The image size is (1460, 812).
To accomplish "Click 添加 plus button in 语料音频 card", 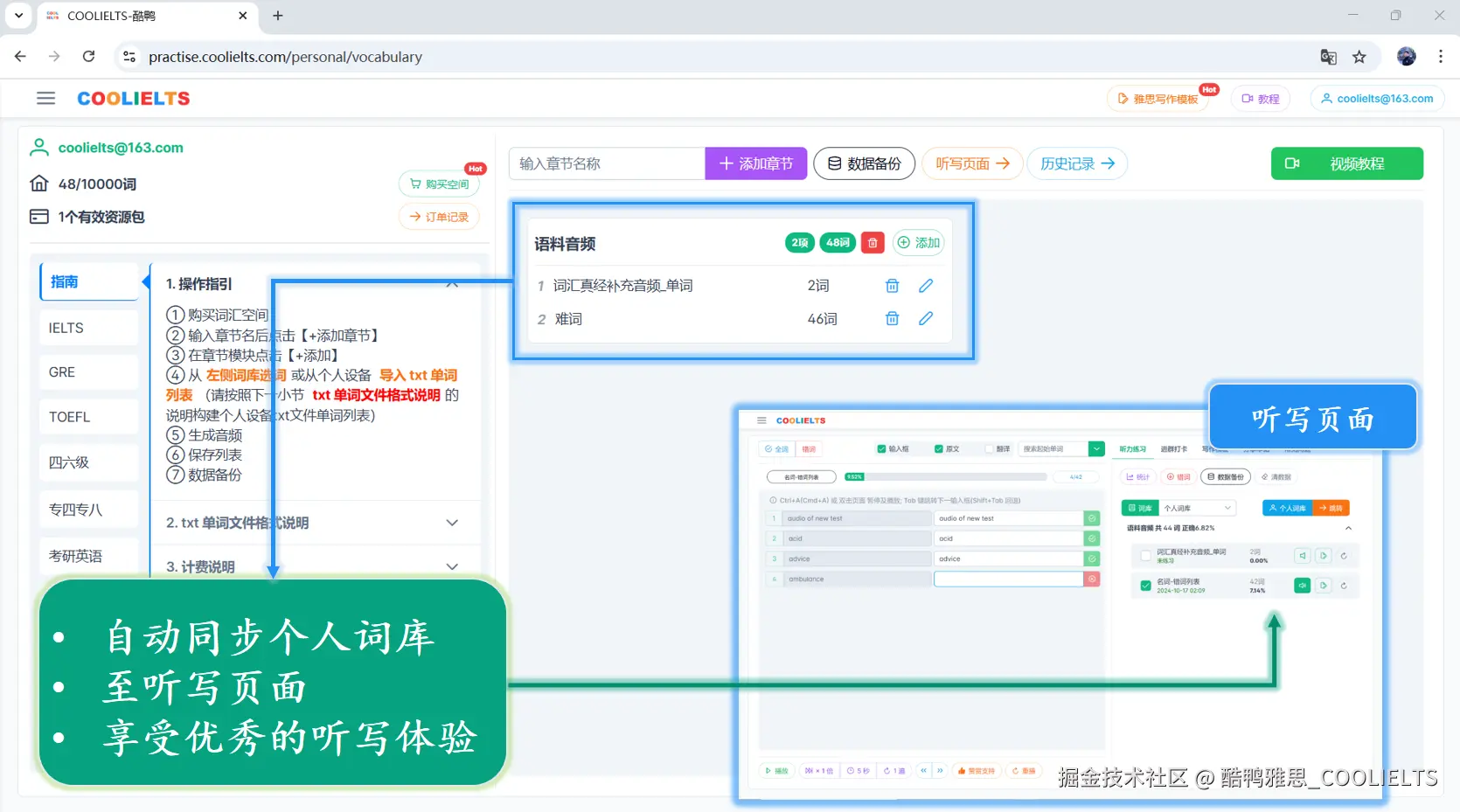I will (x=918, y=243).
